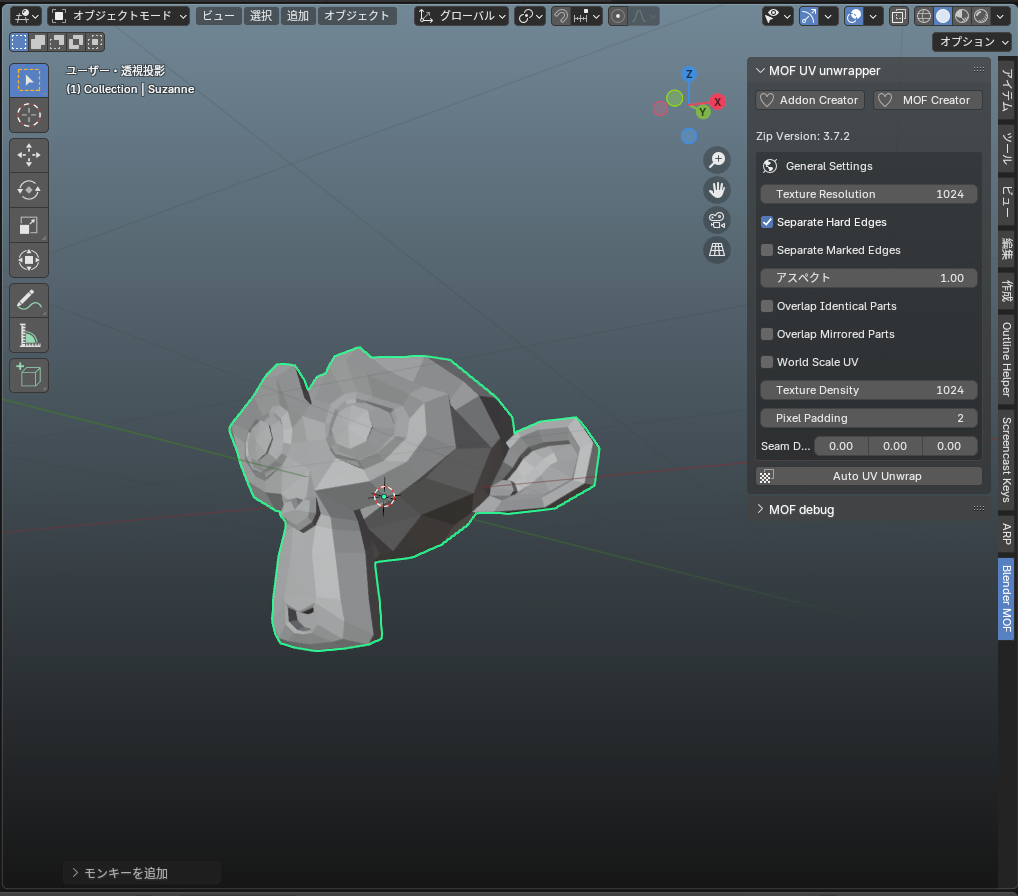Open the pivot point dropdown
This screenshot has width=1018, height=896.
pos(530,16)
